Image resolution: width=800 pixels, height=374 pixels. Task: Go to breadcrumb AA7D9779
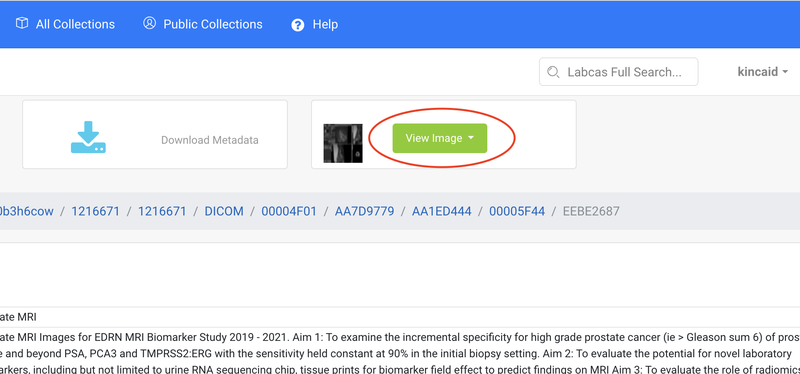click(364, 211)
